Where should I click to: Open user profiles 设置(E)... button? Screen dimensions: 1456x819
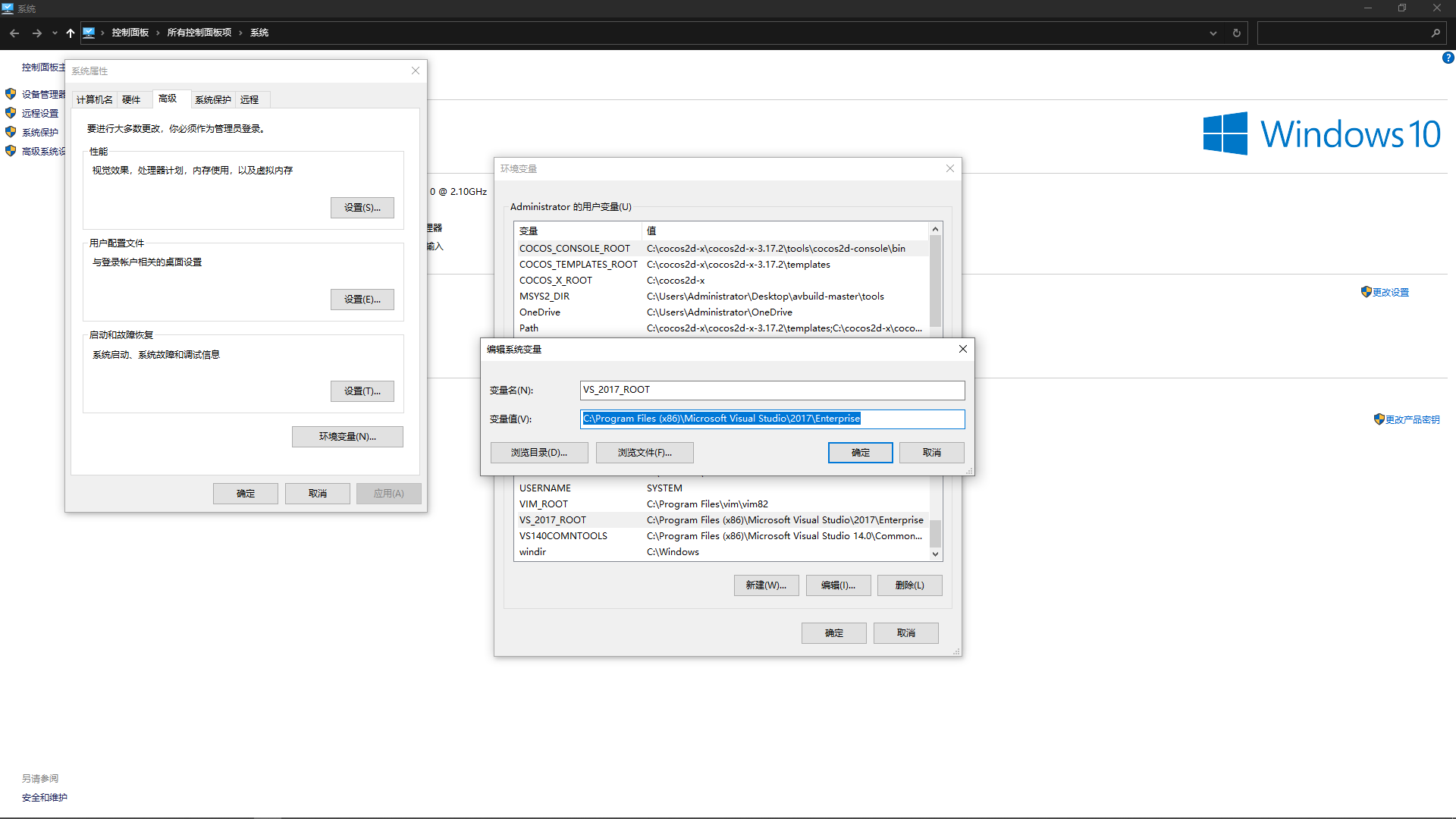[362, 299]
